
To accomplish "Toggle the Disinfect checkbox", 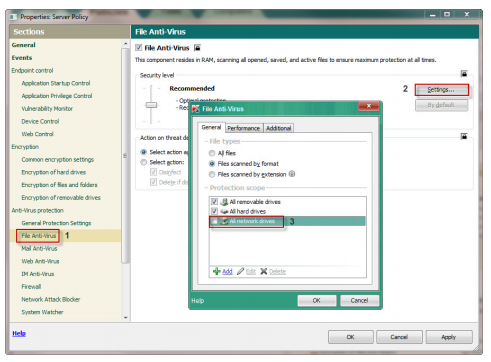I will [153, 172].
